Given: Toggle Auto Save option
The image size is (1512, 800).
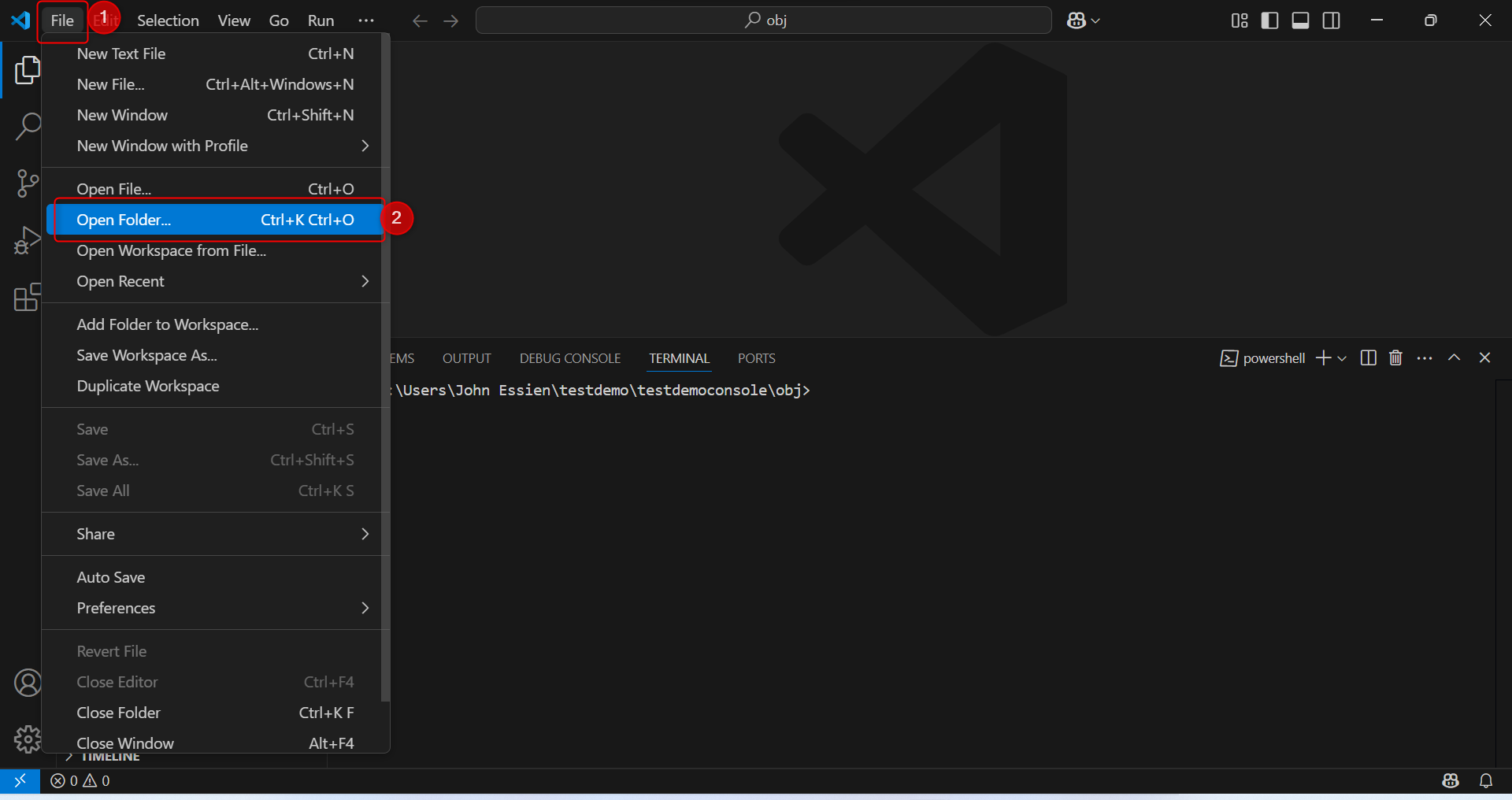Looking at the screenshot, I should click(215, 577).
